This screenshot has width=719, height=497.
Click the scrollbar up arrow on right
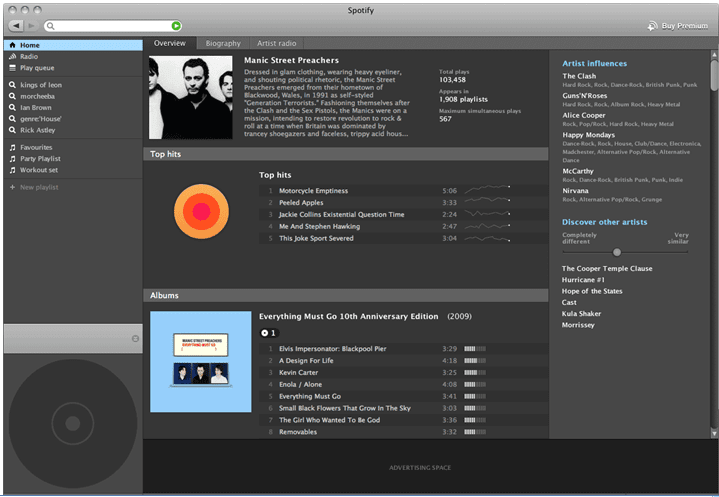714,55
